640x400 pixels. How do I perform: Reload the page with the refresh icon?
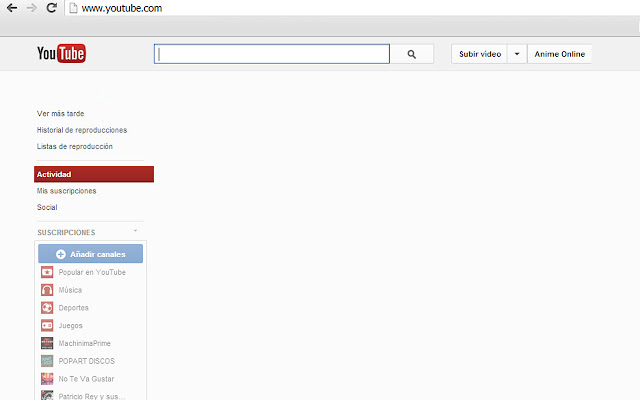[x=51, y=8]
